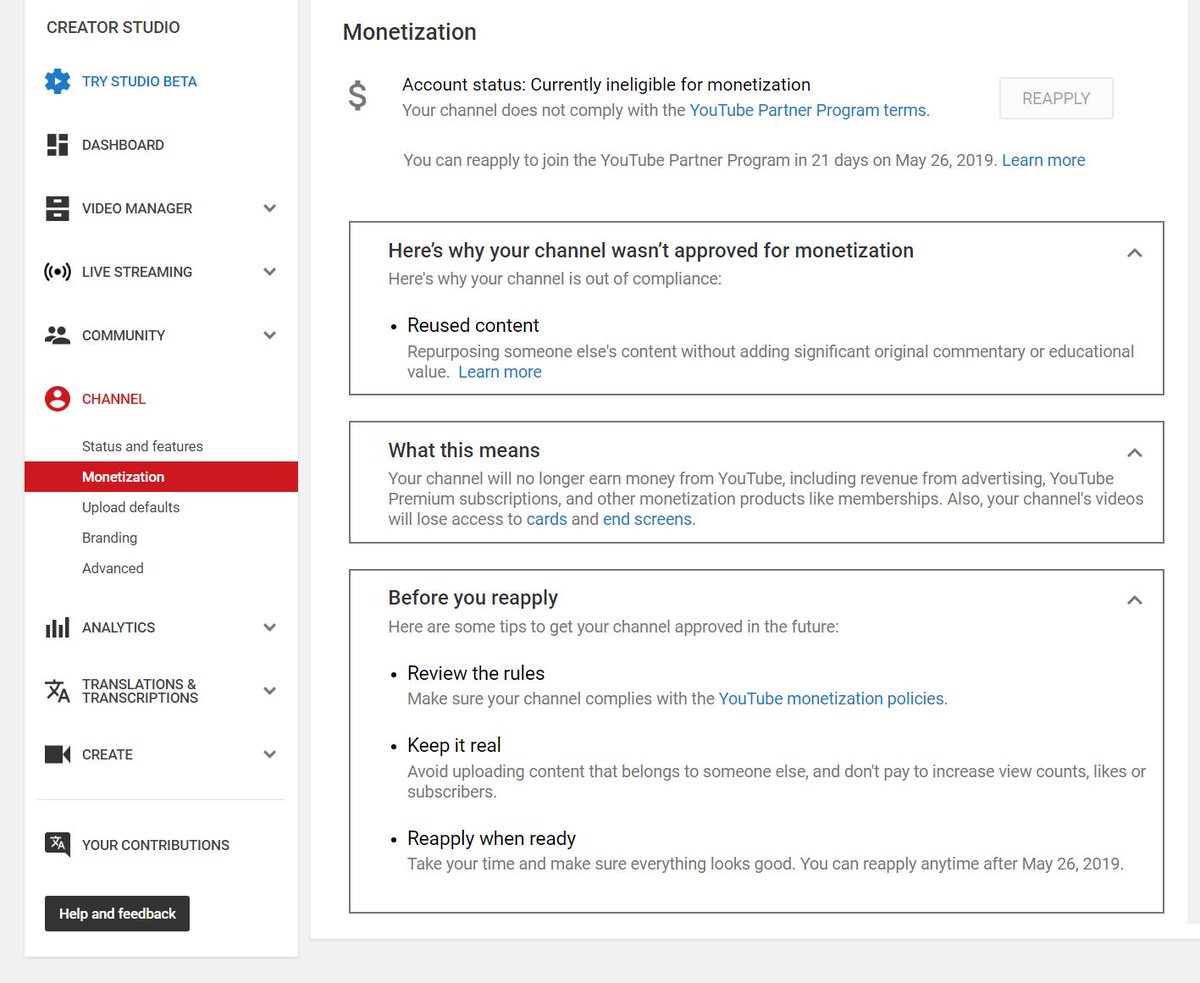Open Upload defaults
Screen dimensions: 1200x983
131,507
